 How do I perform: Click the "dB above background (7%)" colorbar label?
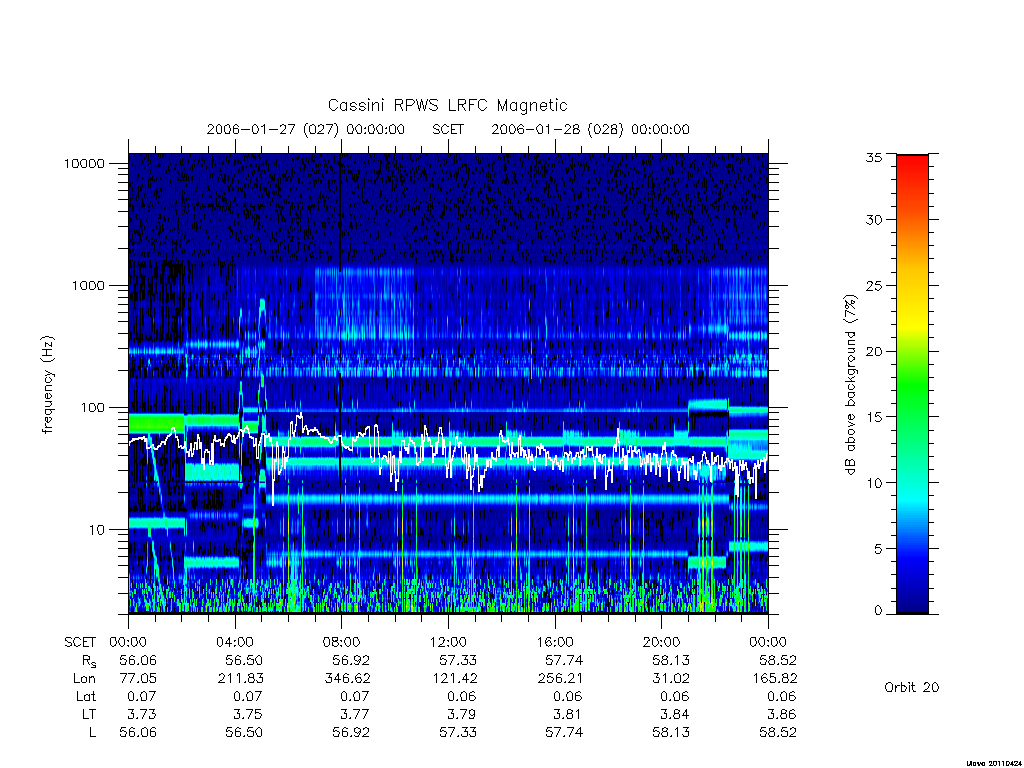(850, 384)
